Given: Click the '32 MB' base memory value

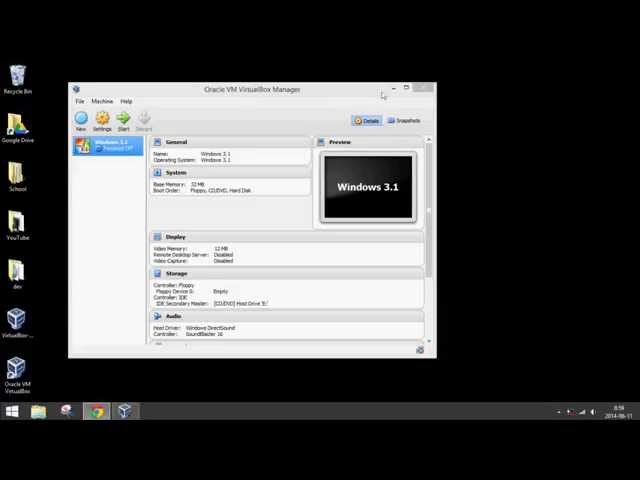Looking at the screenshot, I should click(198, 184).
